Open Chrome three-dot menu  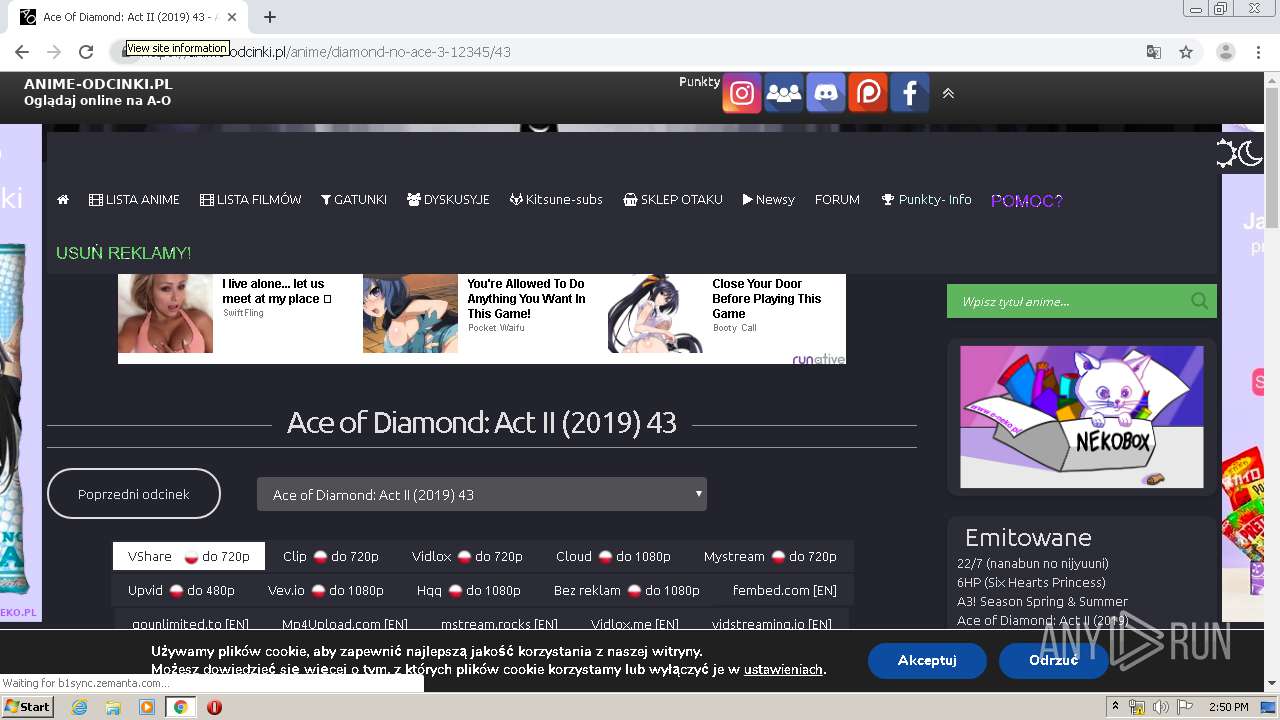[1258, 52]
